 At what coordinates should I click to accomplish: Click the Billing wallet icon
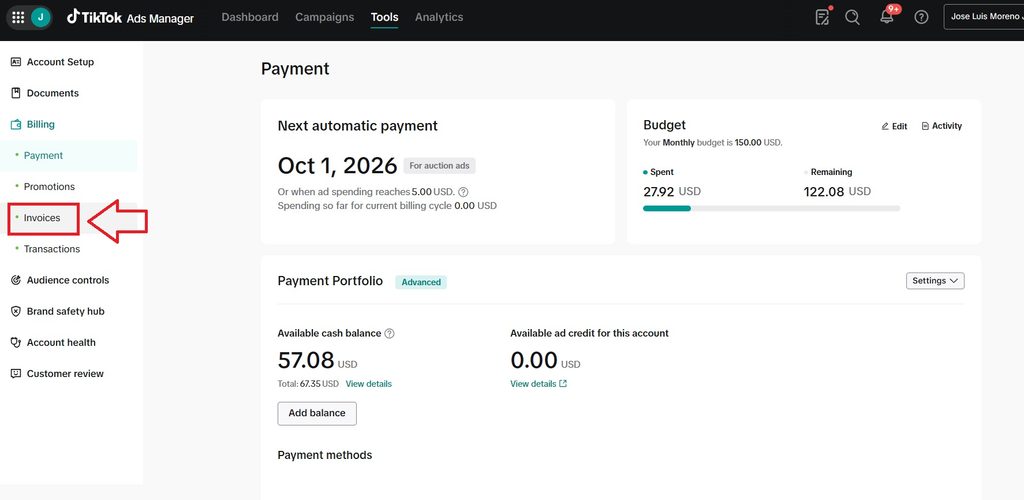pos(16,125)
